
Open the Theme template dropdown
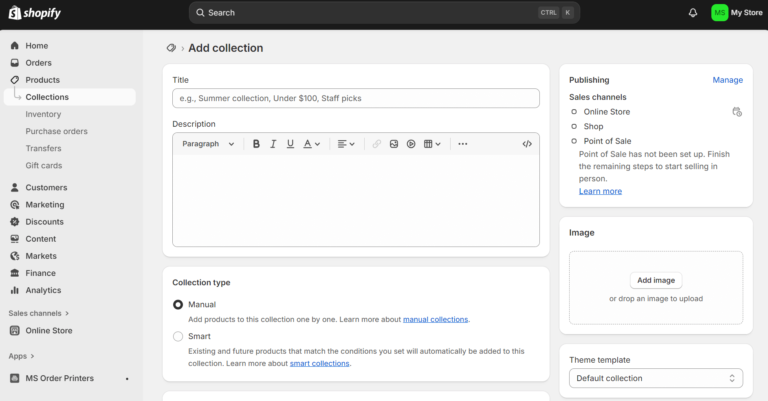656,378
